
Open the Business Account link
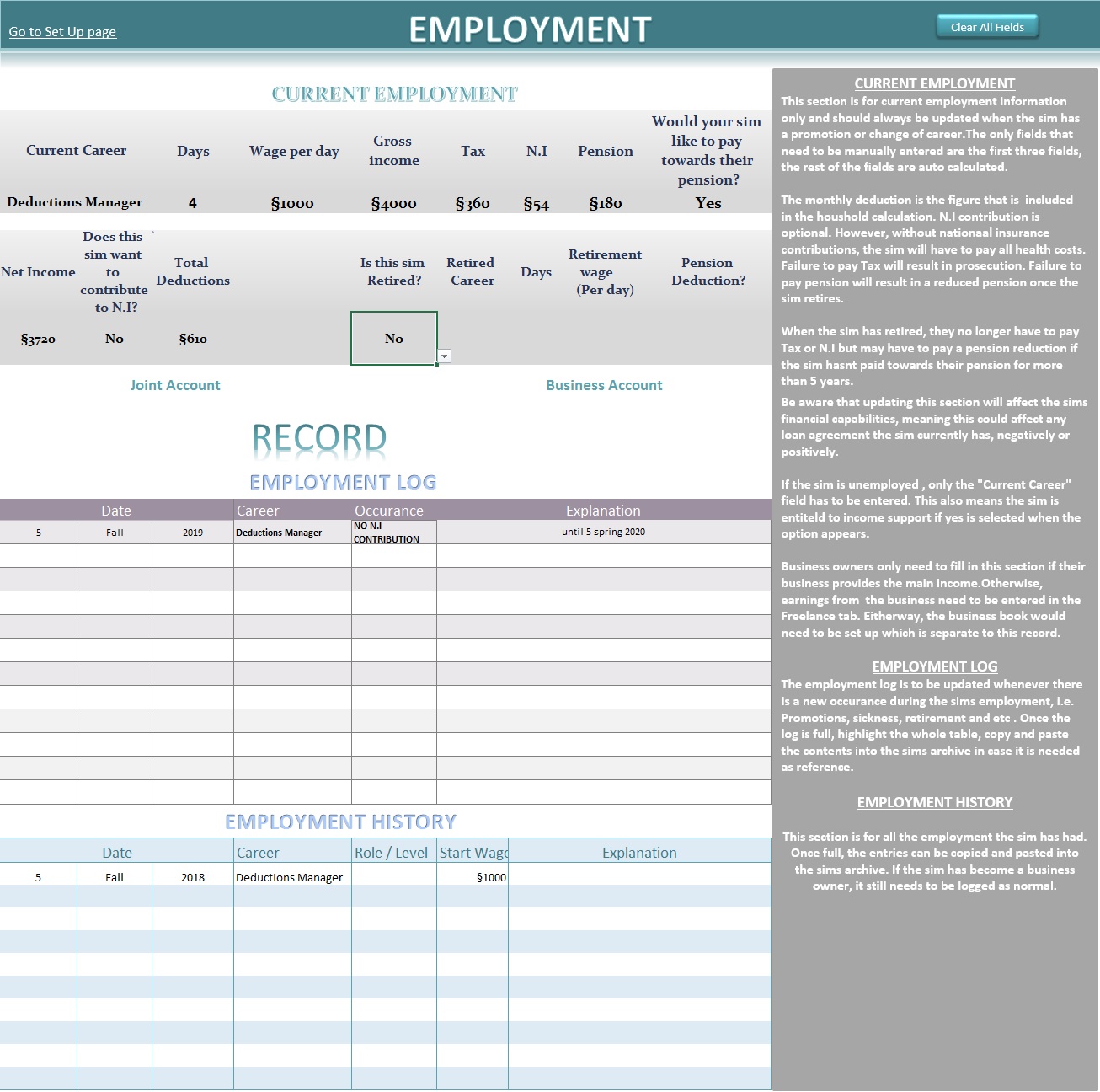[604, 385]
